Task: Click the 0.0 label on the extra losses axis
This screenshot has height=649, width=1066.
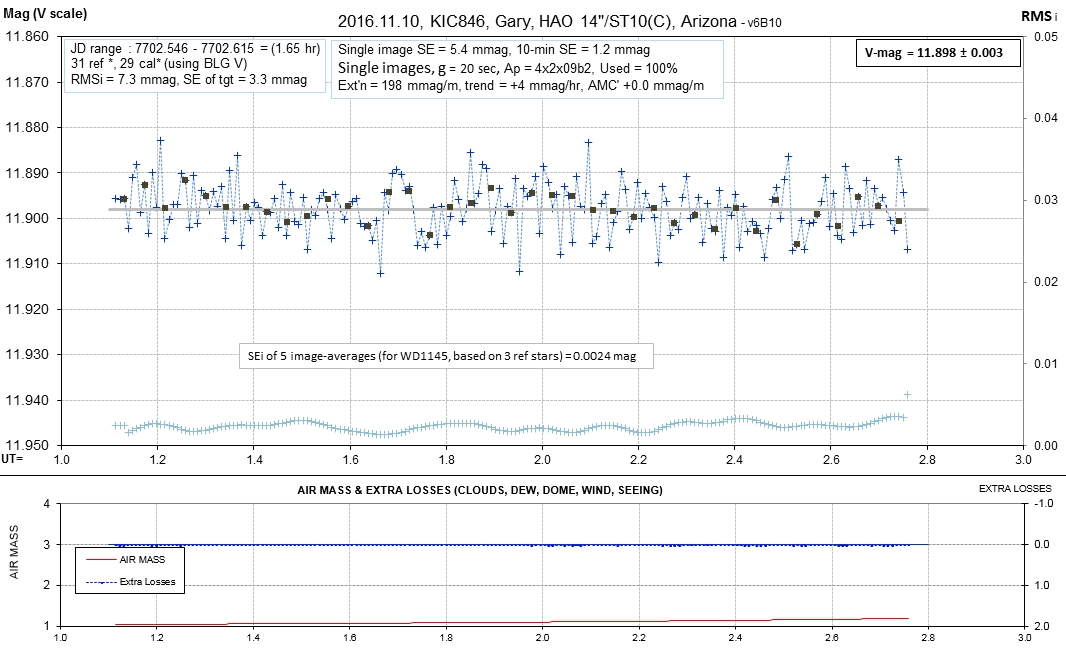Action: [1043, 544]
